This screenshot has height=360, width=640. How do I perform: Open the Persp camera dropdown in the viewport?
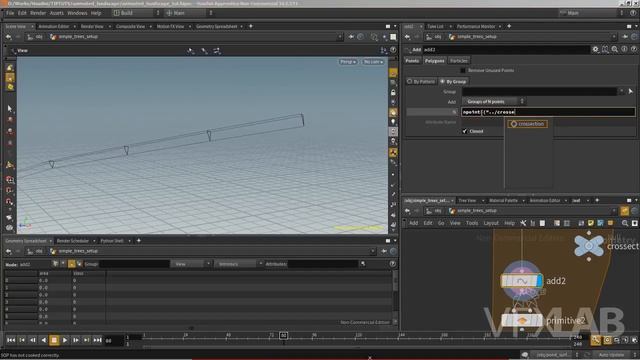click(348, 62)
